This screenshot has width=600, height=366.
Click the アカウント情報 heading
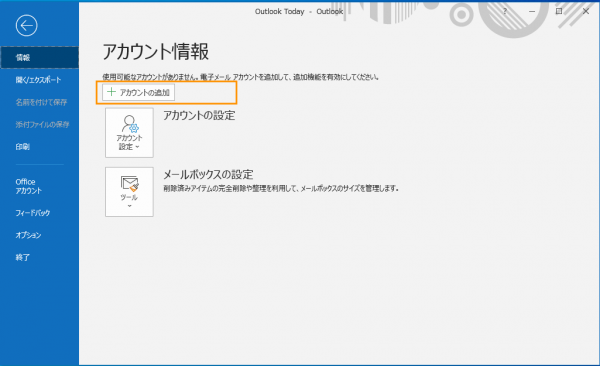pos(156,51)
